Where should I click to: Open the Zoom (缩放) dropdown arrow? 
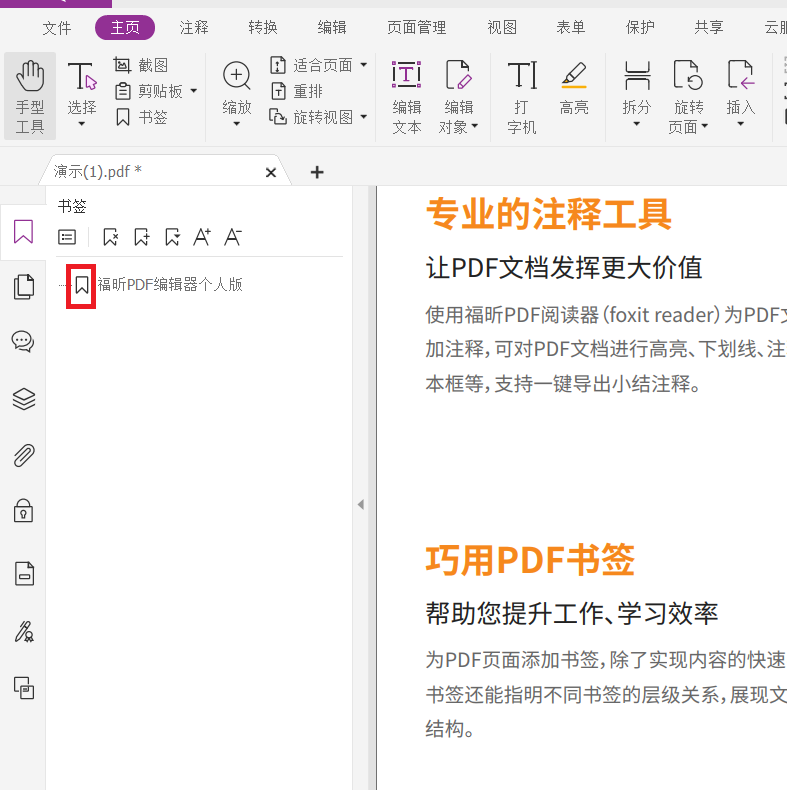coord(236,124)
